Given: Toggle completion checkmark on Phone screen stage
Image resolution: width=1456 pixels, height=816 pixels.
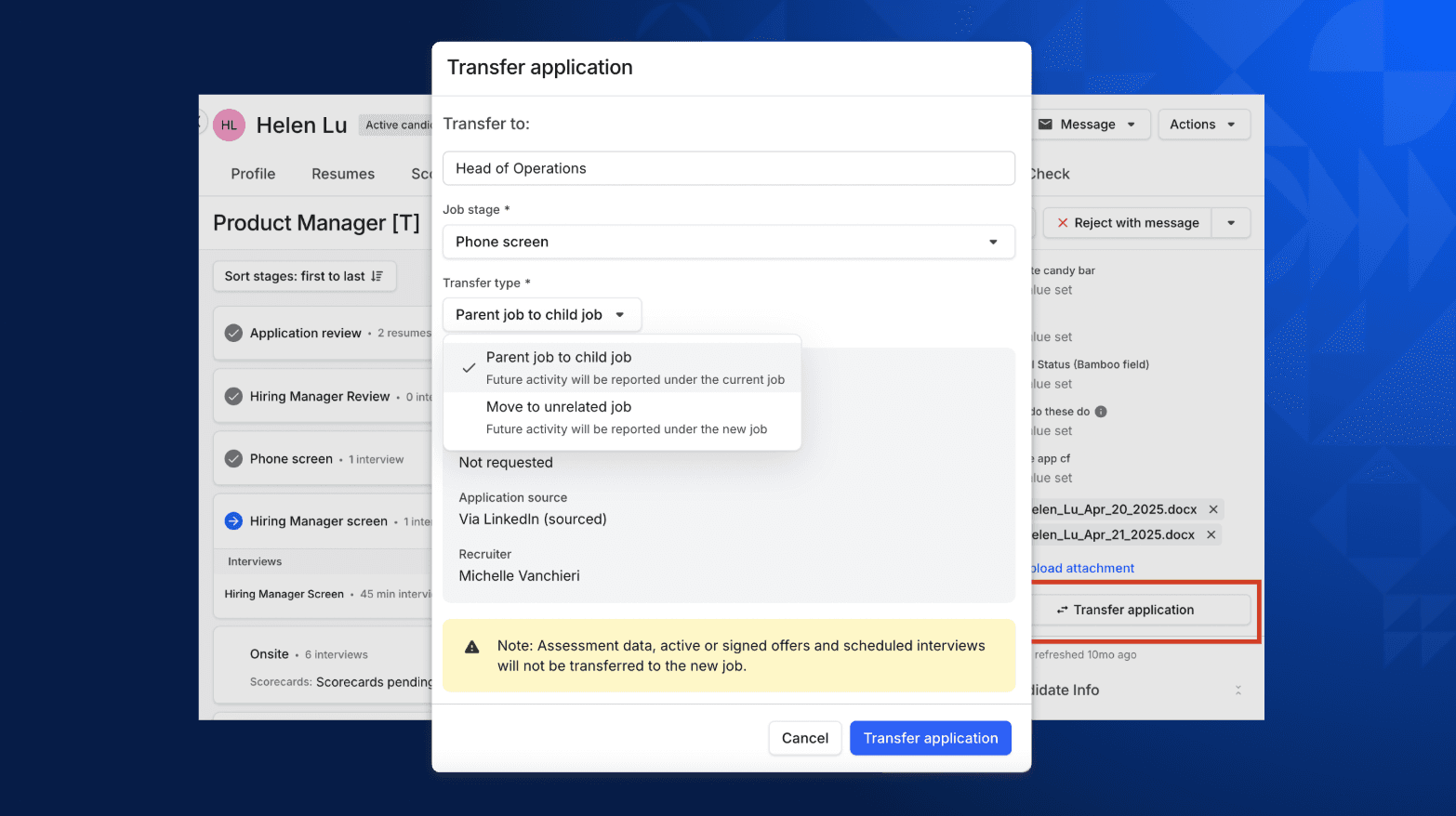Looking at the screenshot, I should click(232, 458).
